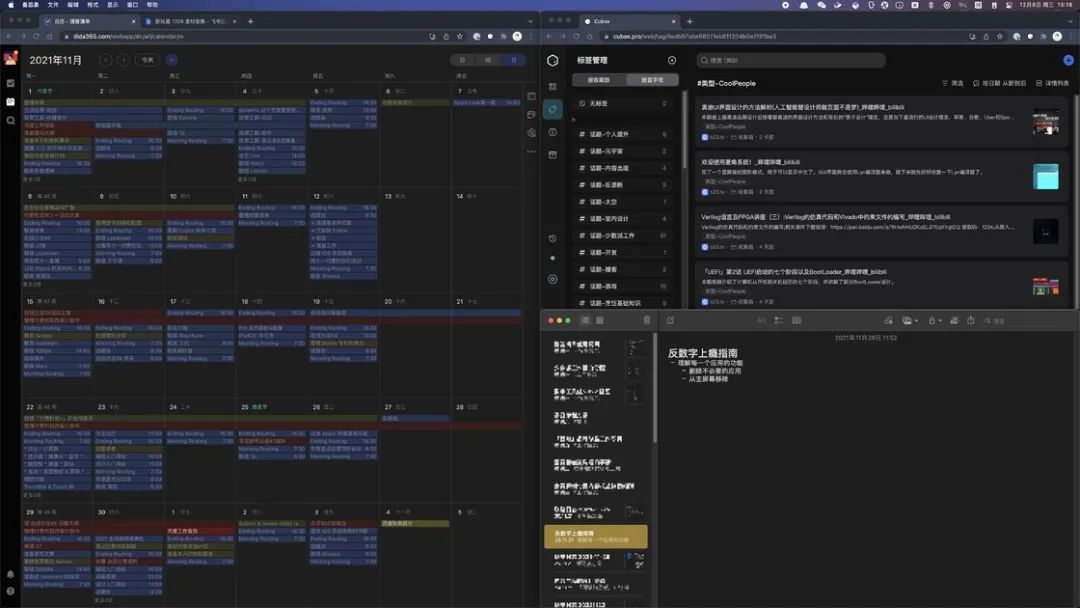
Task: Open the 格式 menu
Action: tap(93, 5)
